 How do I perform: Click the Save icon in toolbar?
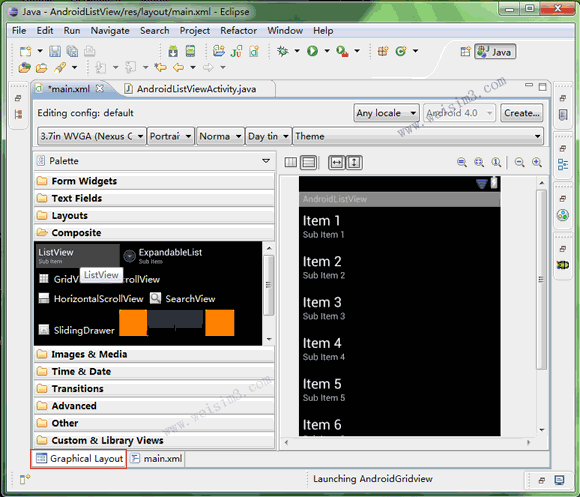[55, 51]
